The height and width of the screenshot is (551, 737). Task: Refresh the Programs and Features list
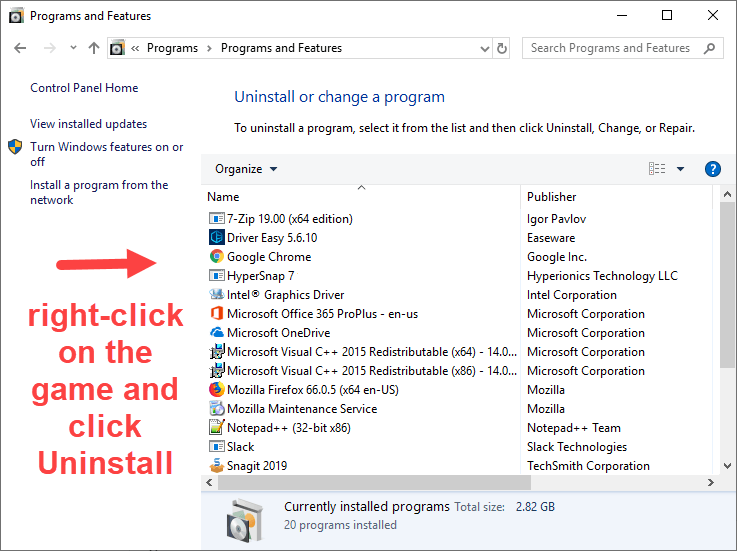click(502, 48)
